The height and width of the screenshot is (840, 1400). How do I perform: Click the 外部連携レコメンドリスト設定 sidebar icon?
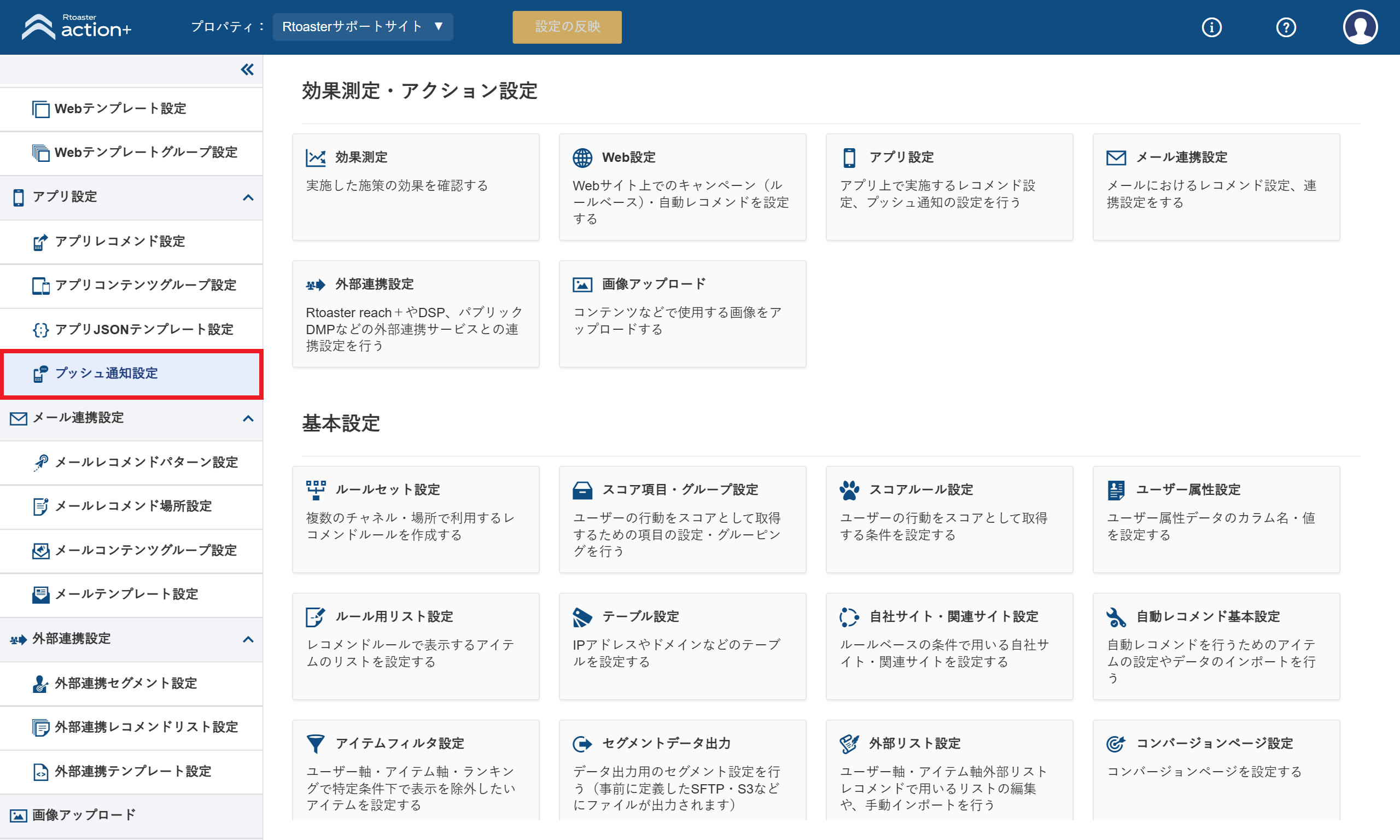click(41, 727)
